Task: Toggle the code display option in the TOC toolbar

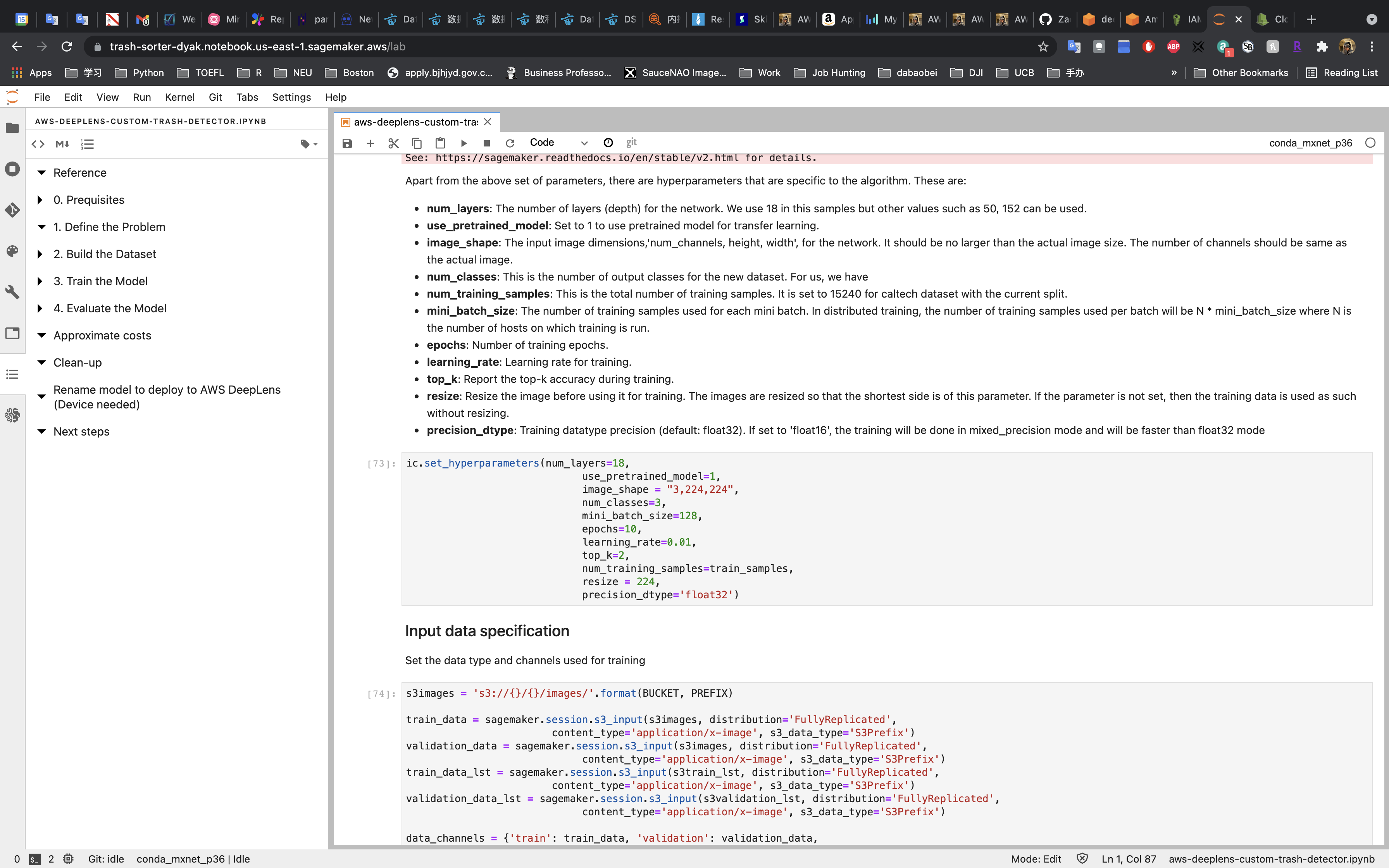Action: pyautogui.click(x=38, y=144)
